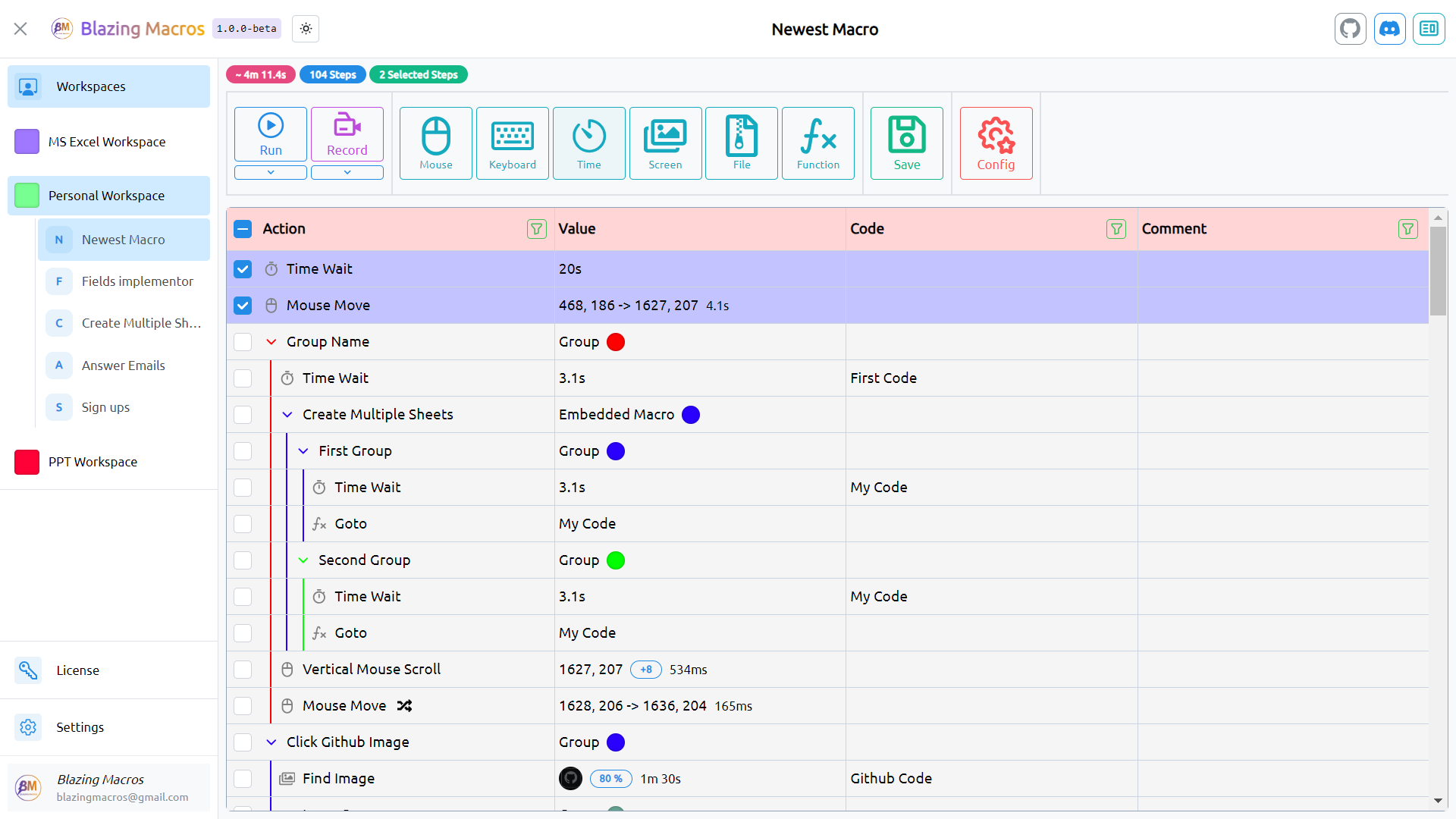Close the sidebar with the X icon

point(20,29)
